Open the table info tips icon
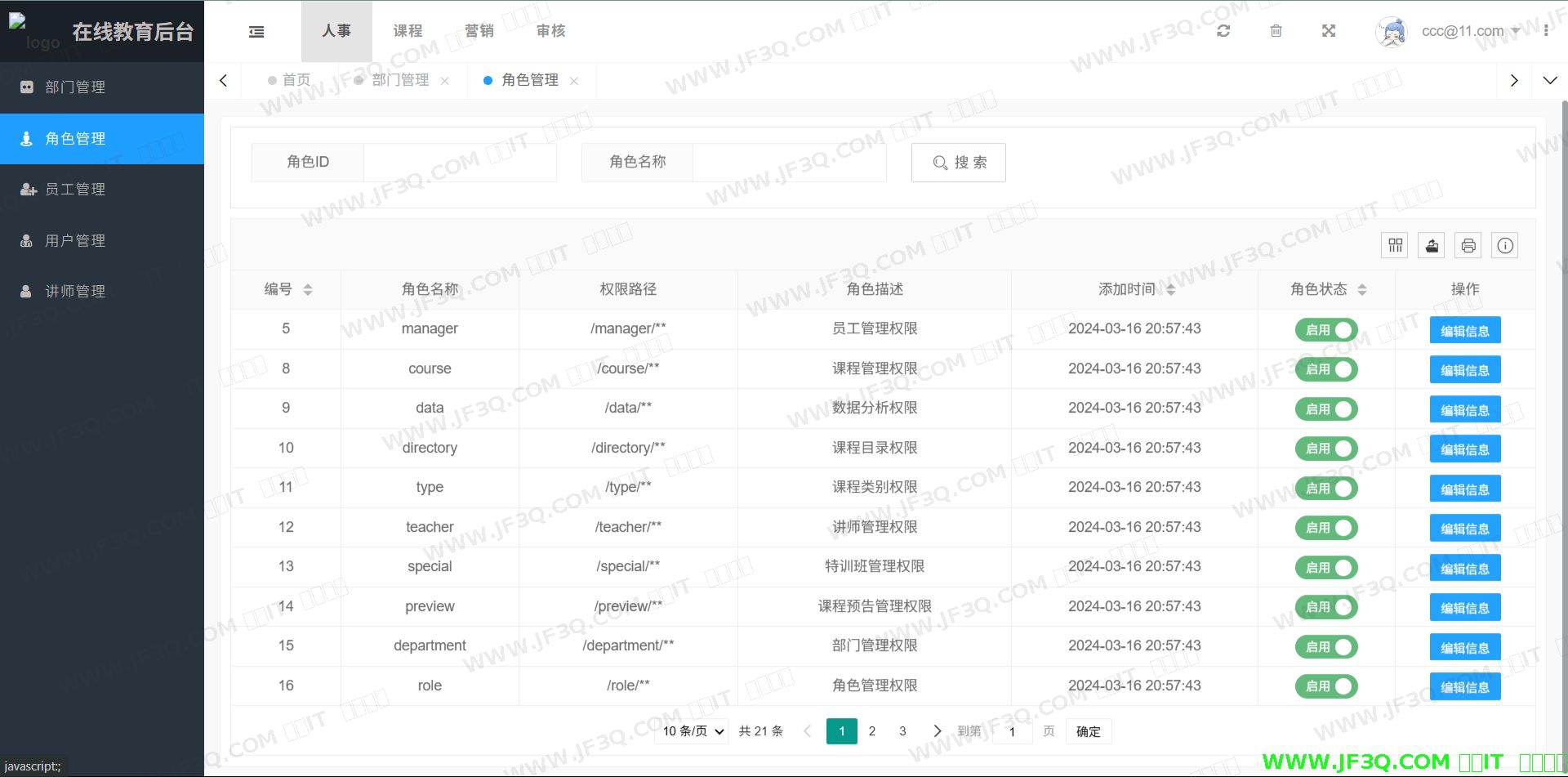 click(x=1505, y=245)
